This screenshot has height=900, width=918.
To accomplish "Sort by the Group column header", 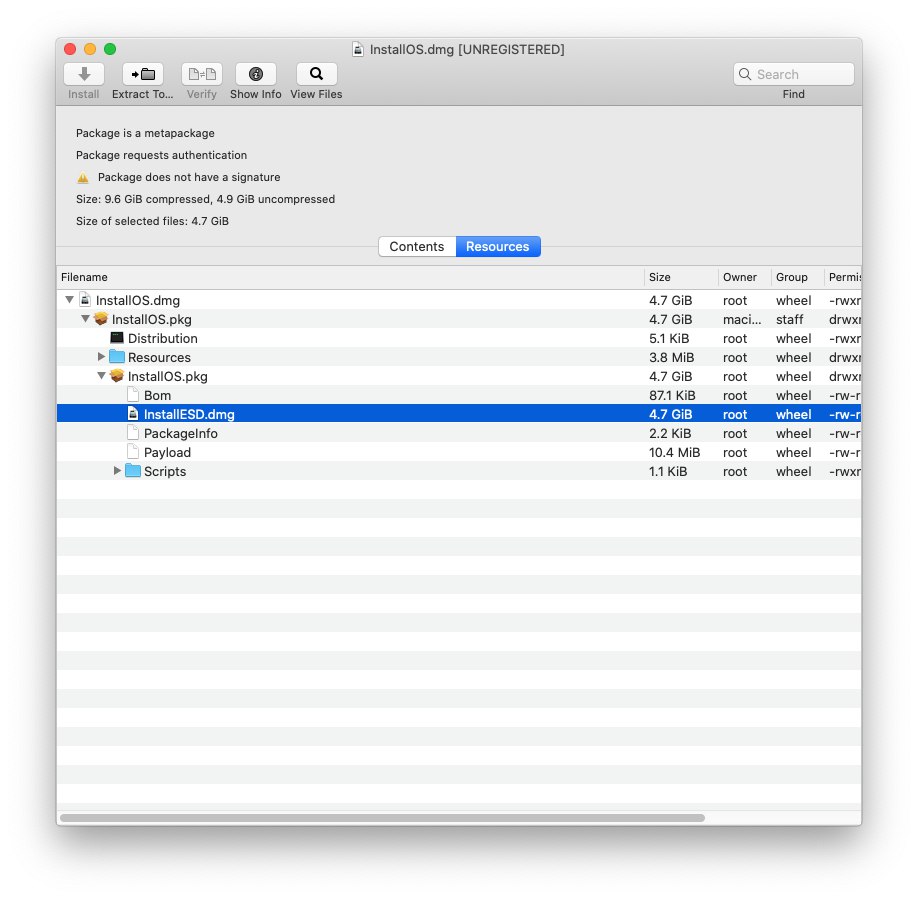I will [x=797, y=277].
